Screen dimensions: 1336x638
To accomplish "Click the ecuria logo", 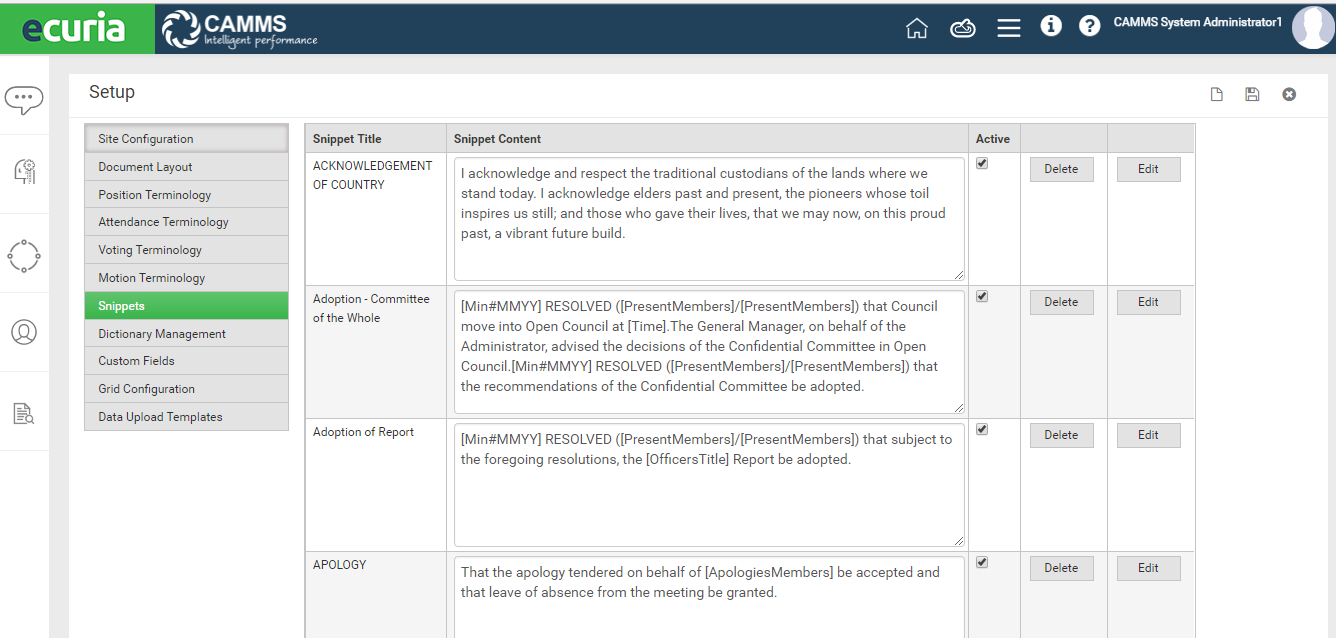I will pyautogui.click(x=77, y=28).
